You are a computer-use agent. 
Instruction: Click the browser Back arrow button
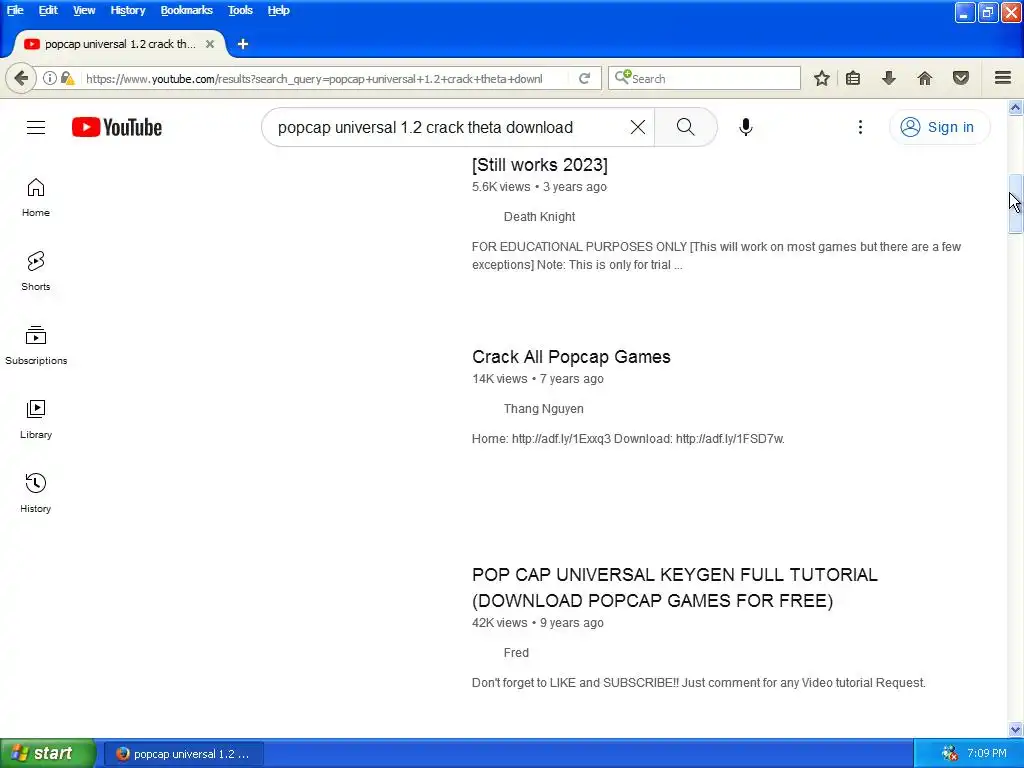coord(21,78)
